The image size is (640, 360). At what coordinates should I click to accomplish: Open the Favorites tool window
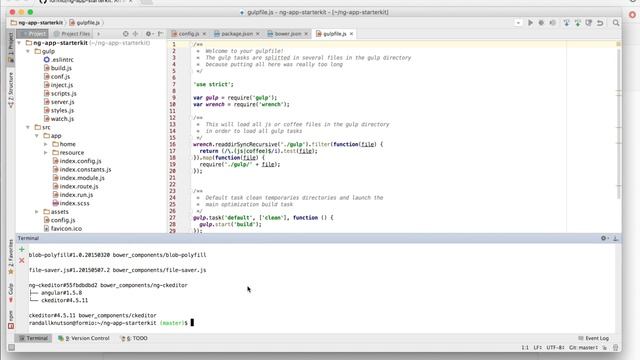pos(11,256)
